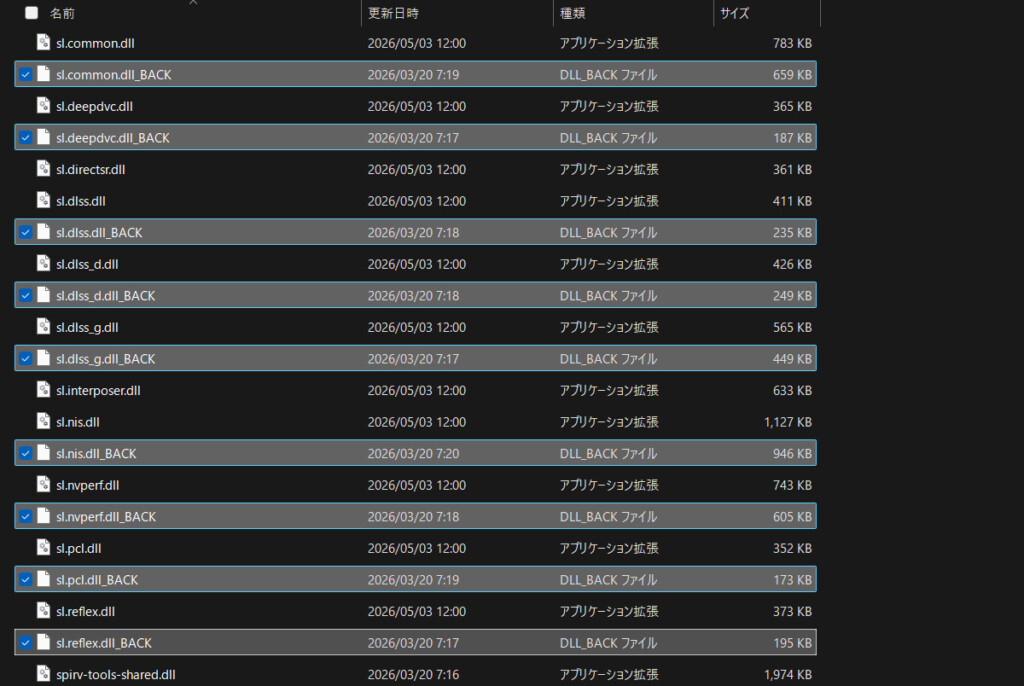The width and height of the screenshot is (1024, 686).
Task: Sort by the 種類 column header
Action: click(x=572, y=13)
